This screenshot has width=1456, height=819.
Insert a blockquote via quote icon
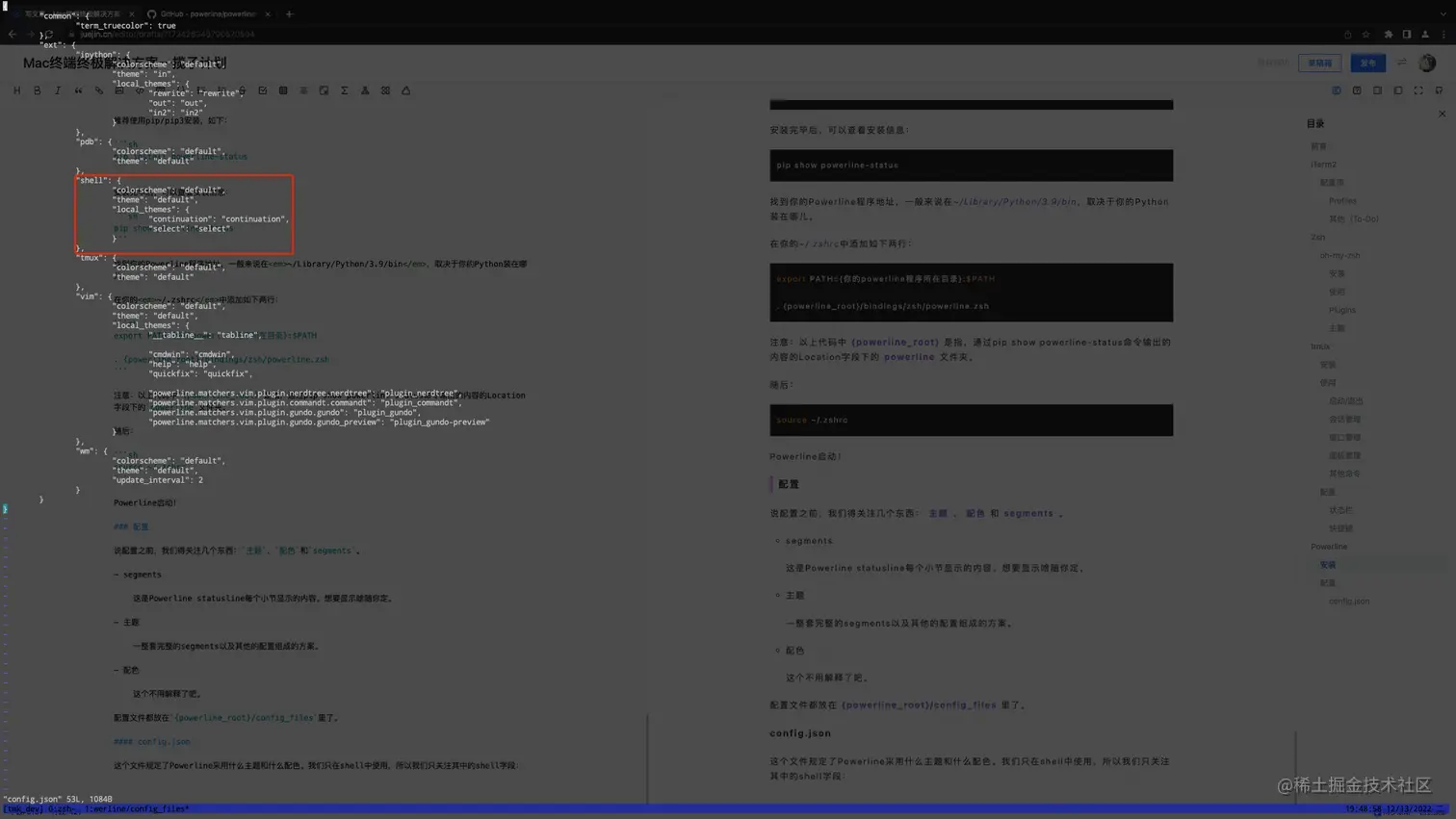[x=78, y=90]
